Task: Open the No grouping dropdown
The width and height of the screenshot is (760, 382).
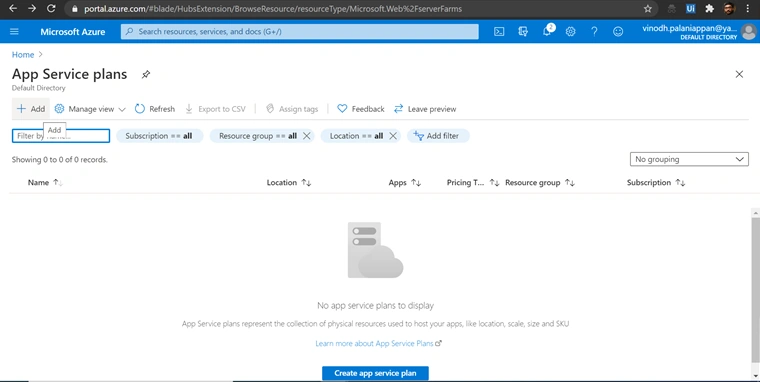Action: coord(689,159)
